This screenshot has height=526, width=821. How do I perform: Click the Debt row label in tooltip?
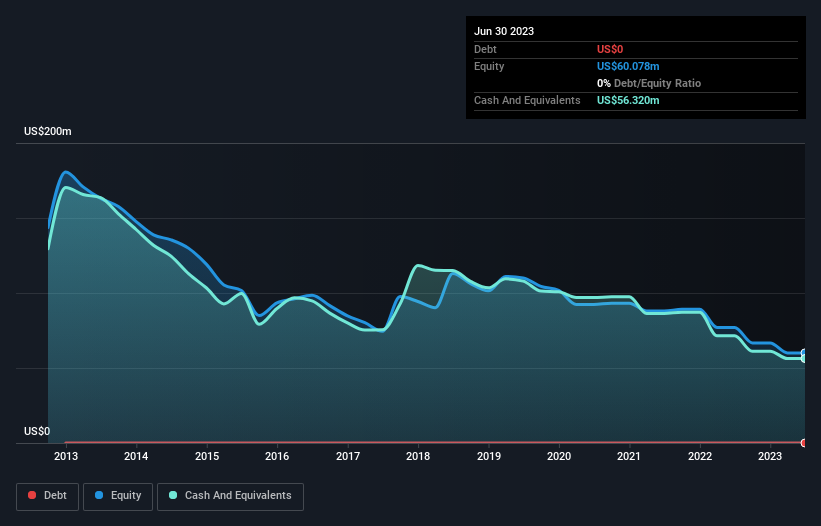click(x=485, y=49)
